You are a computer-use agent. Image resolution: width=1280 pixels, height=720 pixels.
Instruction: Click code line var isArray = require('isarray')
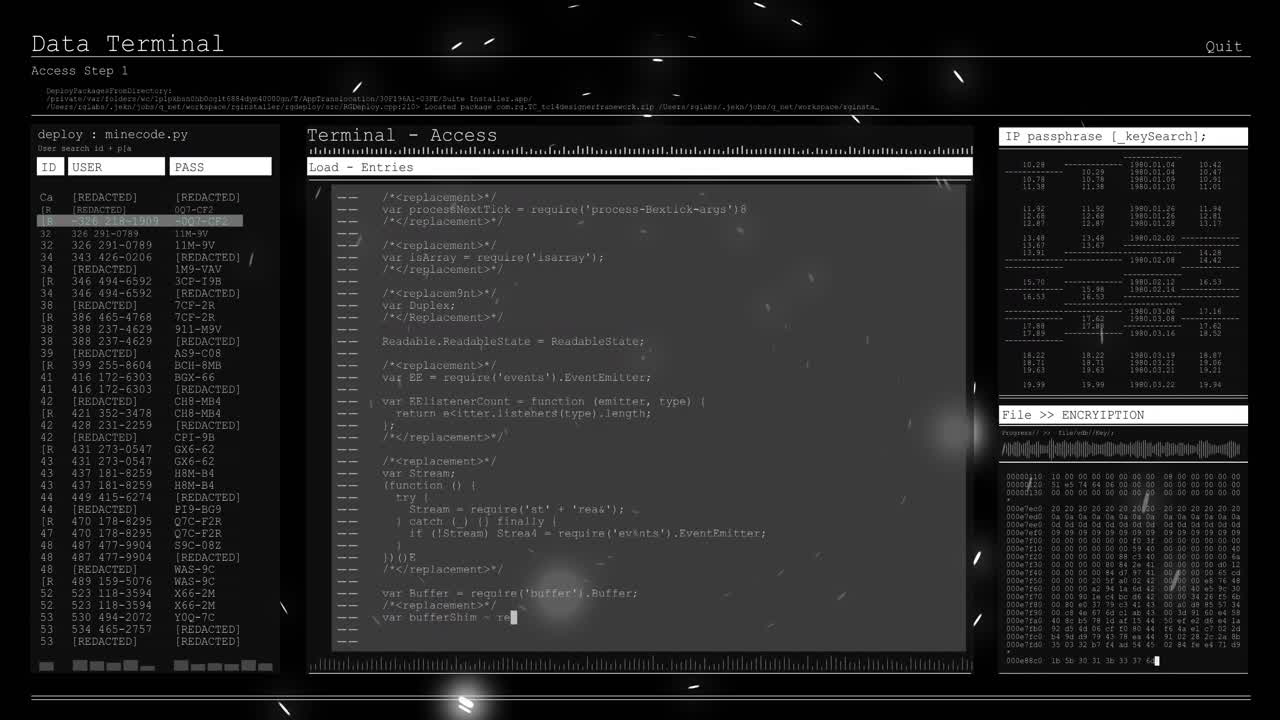tap(493, 257)
